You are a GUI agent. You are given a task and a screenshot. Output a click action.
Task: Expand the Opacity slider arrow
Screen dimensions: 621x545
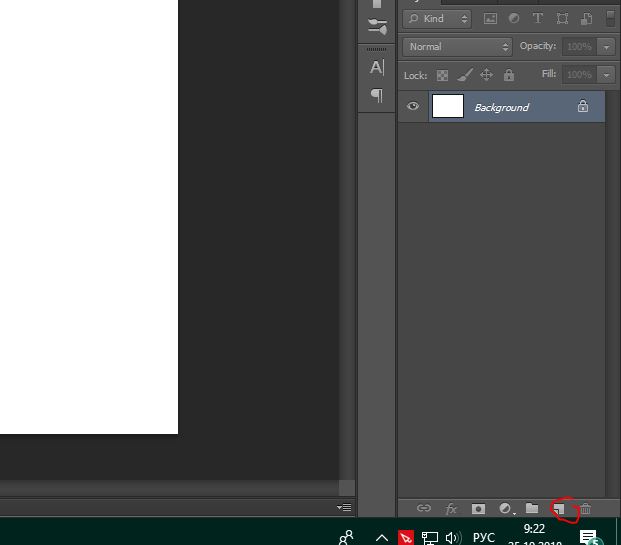(606, 47)
